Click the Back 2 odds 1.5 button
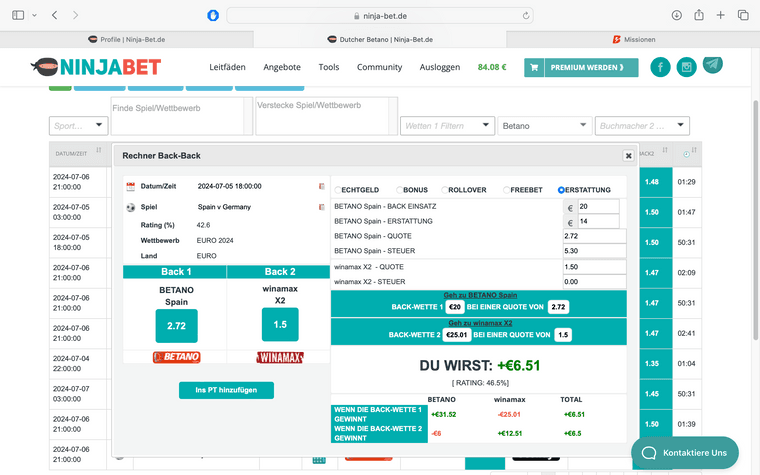The image size is (760, 475). pyautogui.click(x=280, y=324)
